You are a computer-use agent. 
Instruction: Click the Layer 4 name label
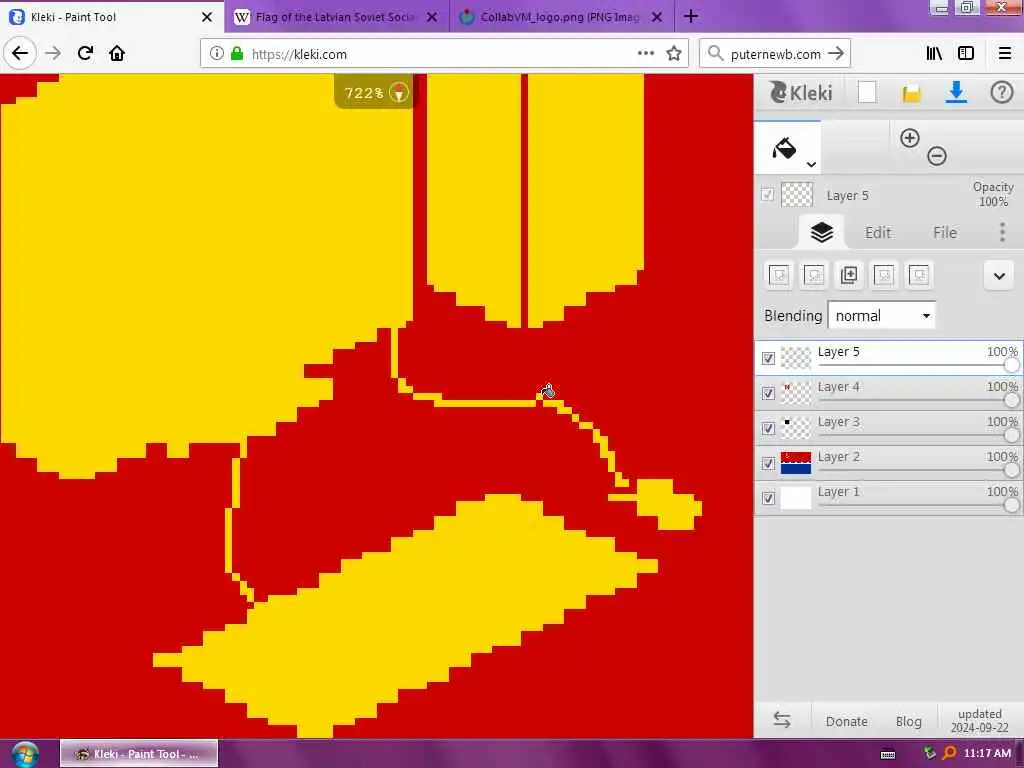pyautogui.click(x=839, y=387)
